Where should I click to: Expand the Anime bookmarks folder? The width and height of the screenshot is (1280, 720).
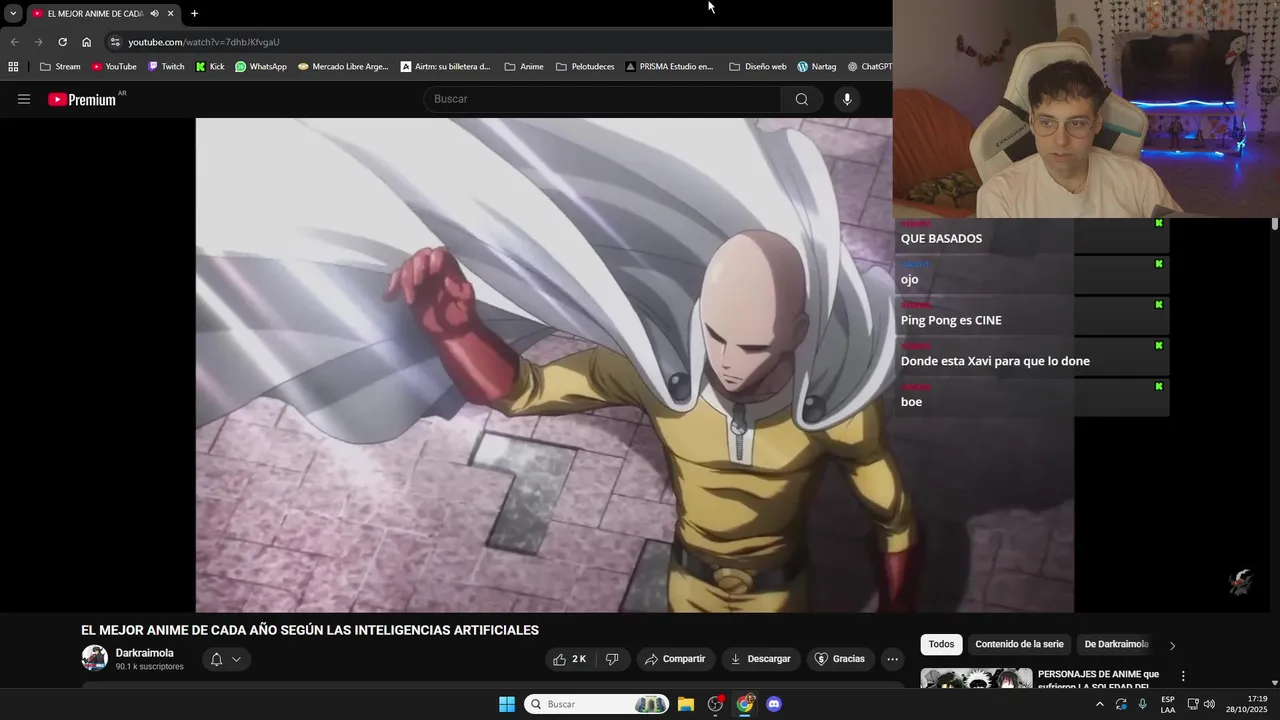pos(524,67)
